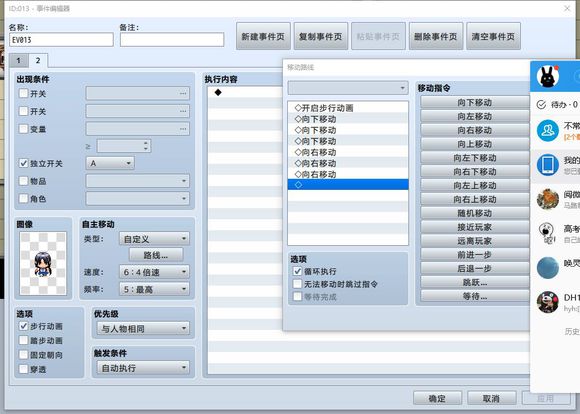Open the empty dropdown in 移动路线 dialog
The width and height of the screenshot is (580, 414).
point(348,88)
